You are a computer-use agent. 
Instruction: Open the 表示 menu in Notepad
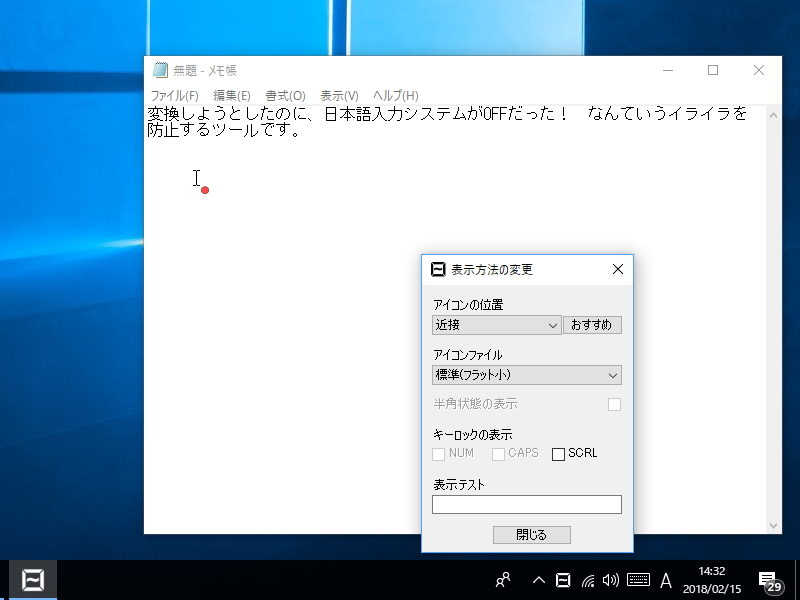click(x=337, y=94)
